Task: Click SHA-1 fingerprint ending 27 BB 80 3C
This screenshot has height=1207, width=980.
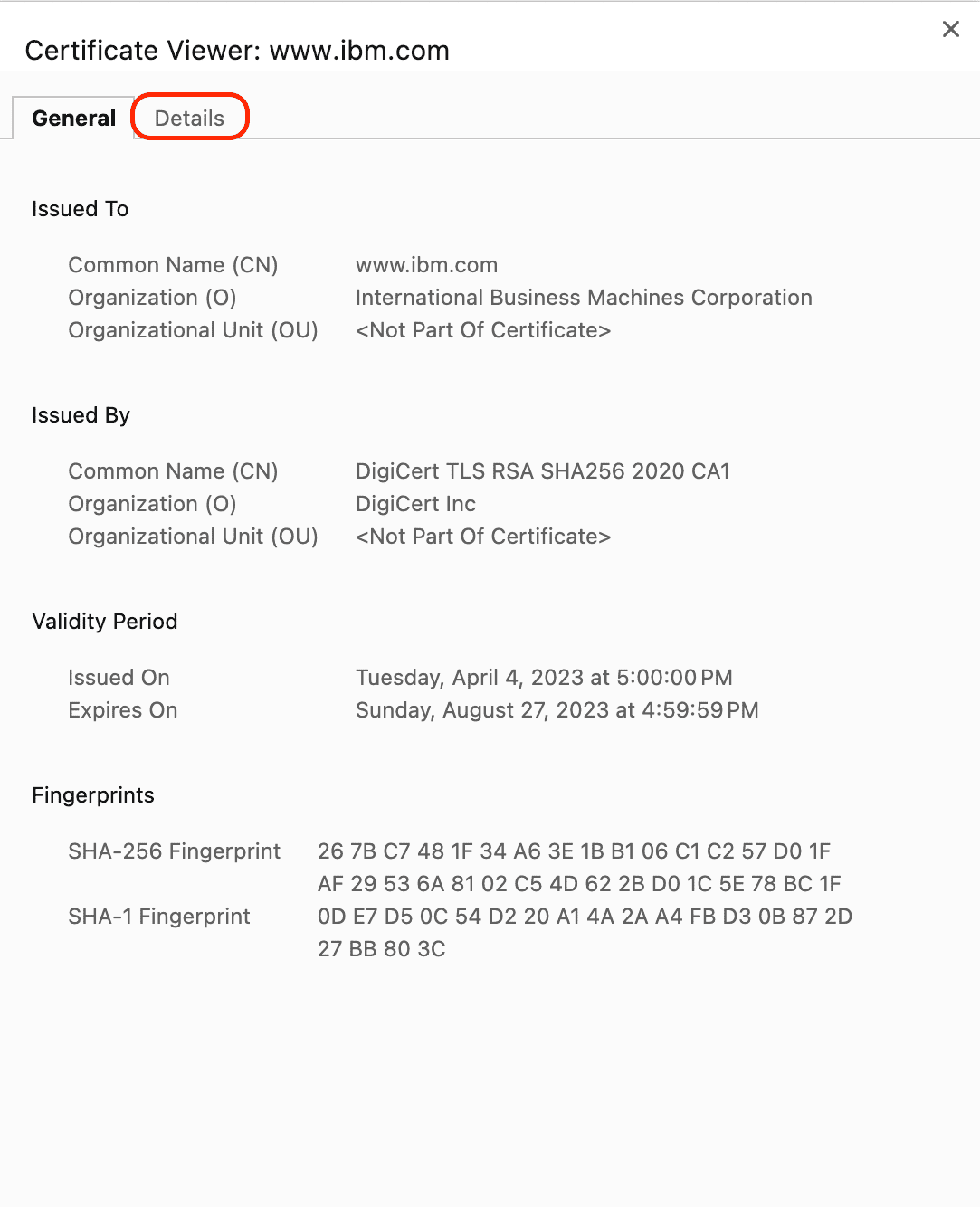Action: (x=381, y=949)
